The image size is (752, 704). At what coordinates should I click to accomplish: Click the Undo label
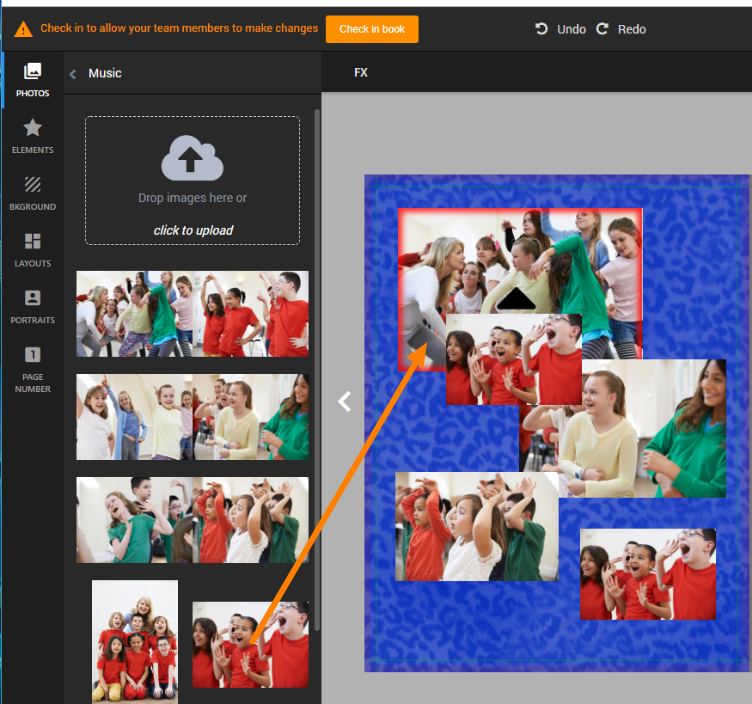571,30
